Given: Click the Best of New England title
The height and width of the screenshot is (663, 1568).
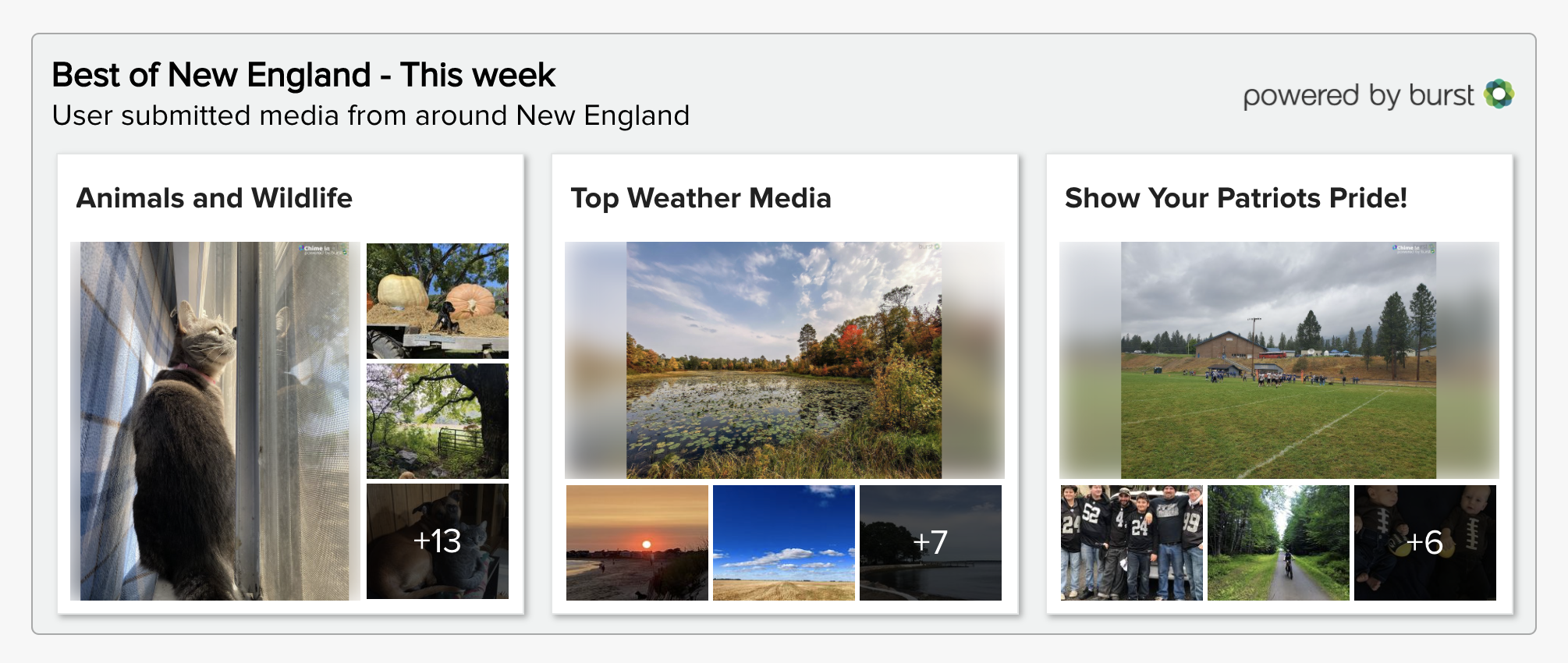Looking at the screenshot, I should tap(303, 76).
